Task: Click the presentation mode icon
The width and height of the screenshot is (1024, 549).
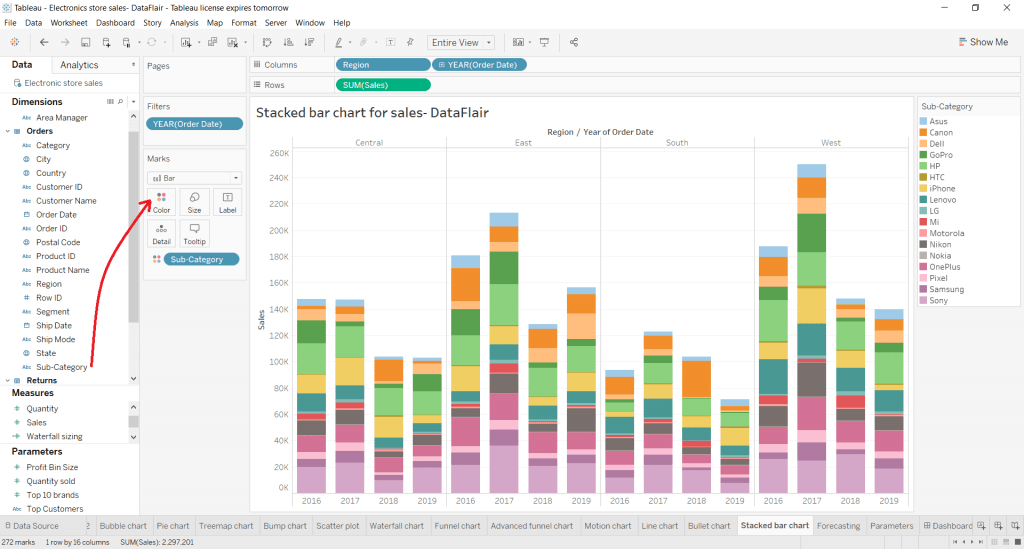Action: (544, 42)
